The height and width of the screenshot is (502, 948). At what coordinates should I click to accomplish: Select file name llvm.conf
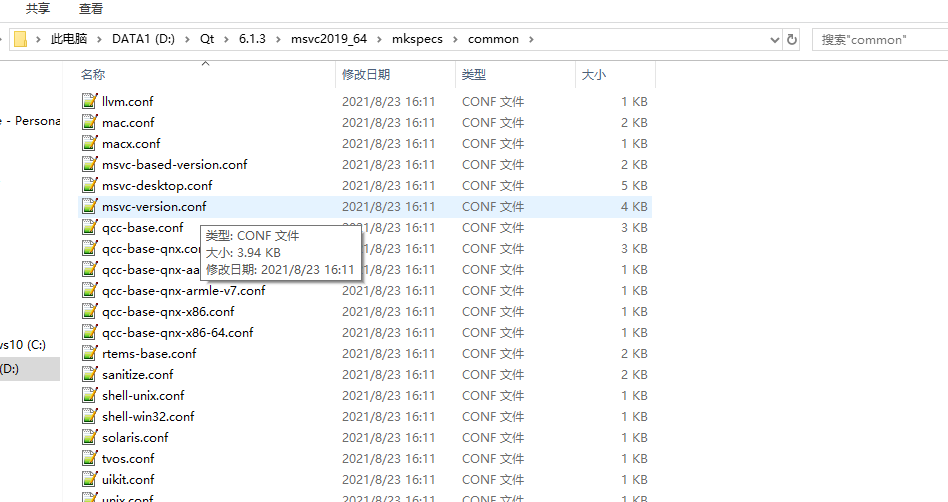tap(128, 102)
